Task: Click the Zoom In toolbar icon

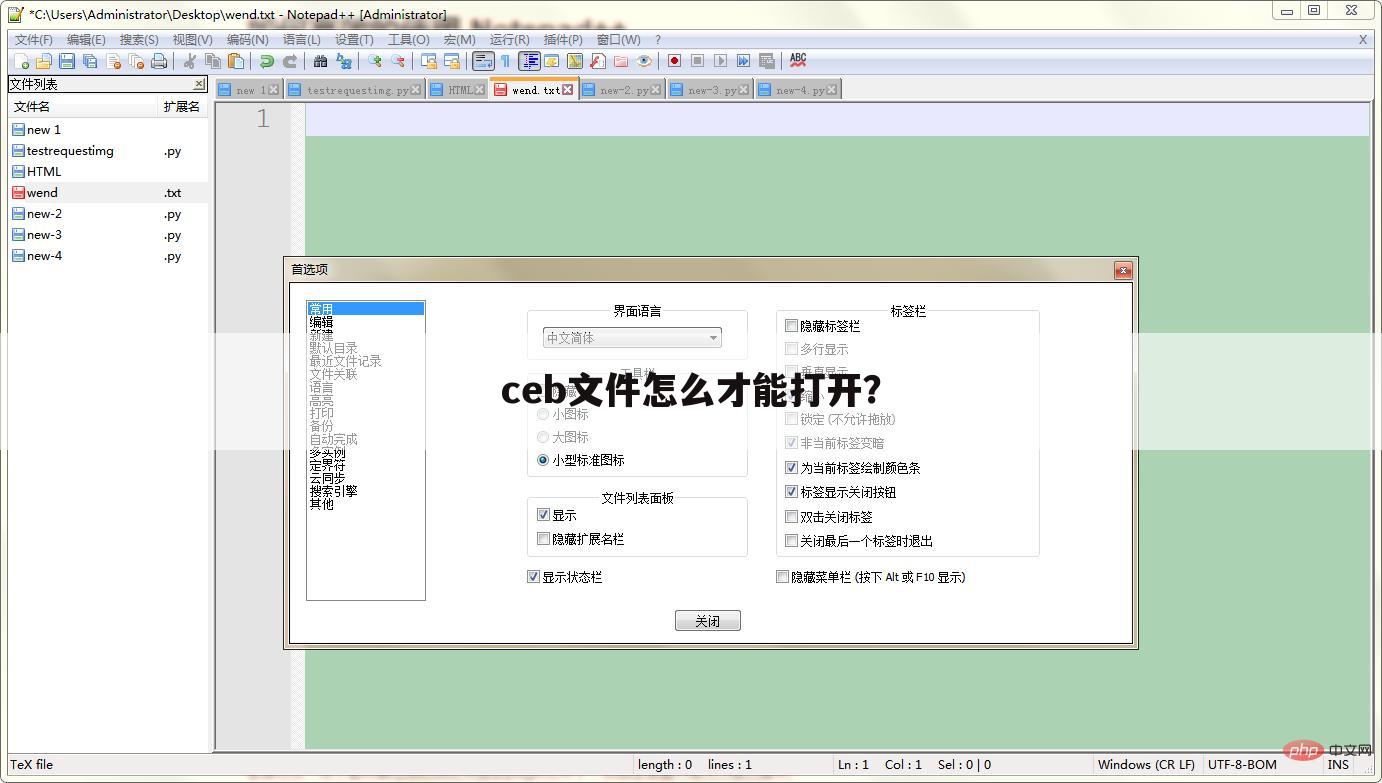Action: point(374,61)
